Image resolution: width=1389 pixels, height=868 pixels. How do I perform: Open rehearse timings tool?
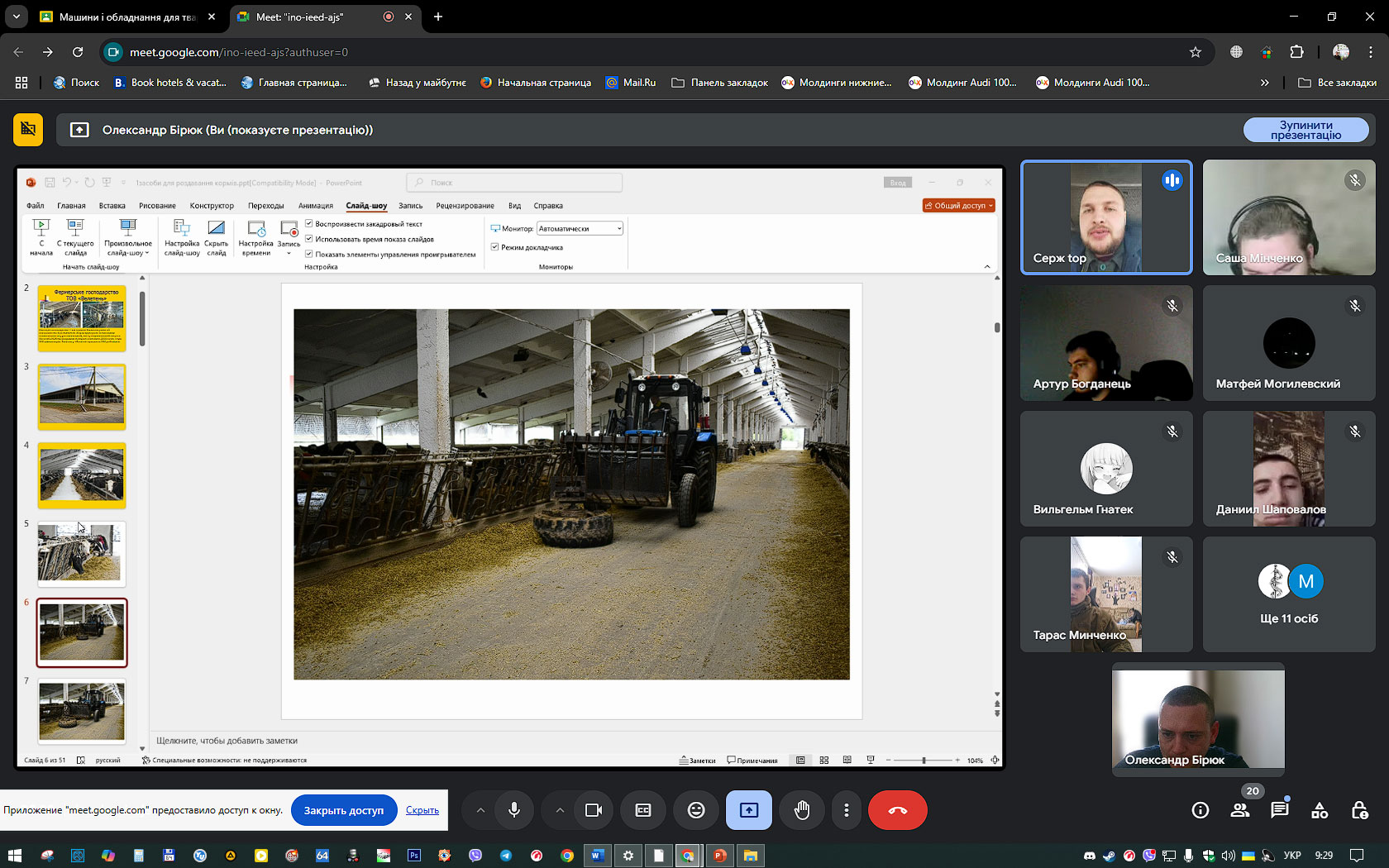pos(256,237)
